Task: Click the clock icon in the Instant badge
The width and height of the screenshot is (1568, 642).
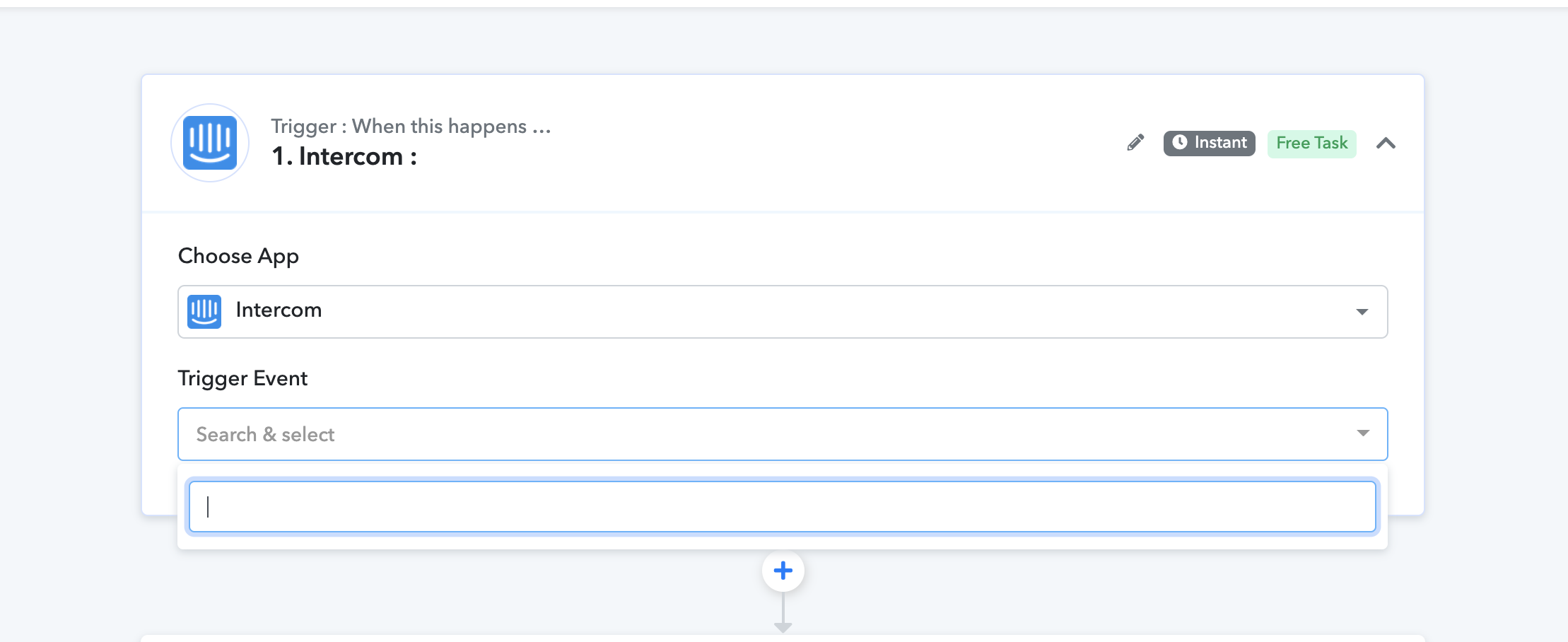Action: pyautogui.click(x=1180, y=142)
